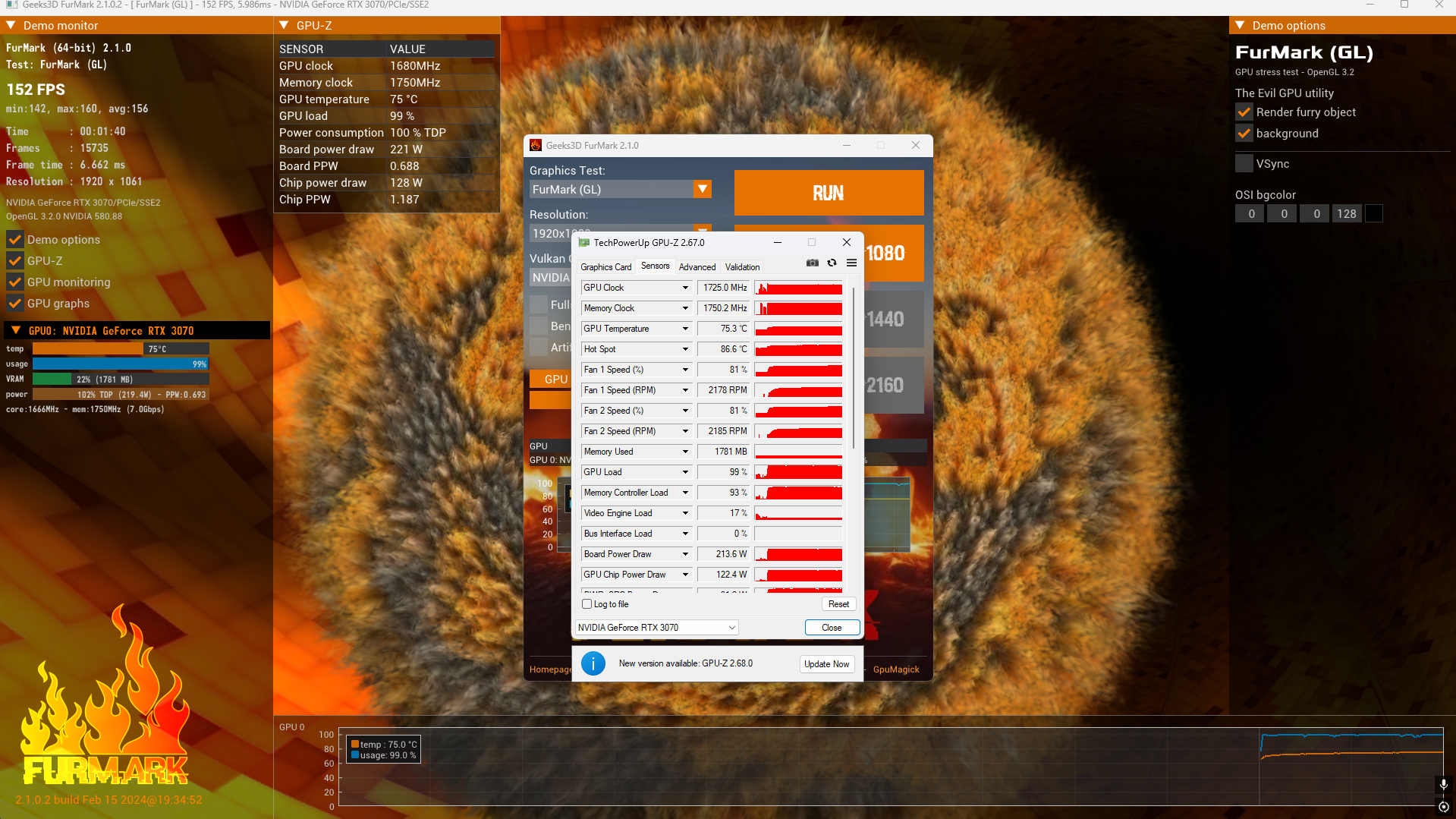Screen dimensions: 1456x819
Task: Click the orange RUN button
Action: click(x=829, y=193)
